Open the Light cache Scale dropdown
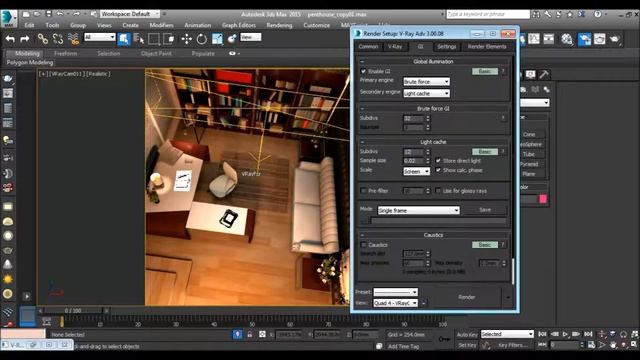 [416, 171]
